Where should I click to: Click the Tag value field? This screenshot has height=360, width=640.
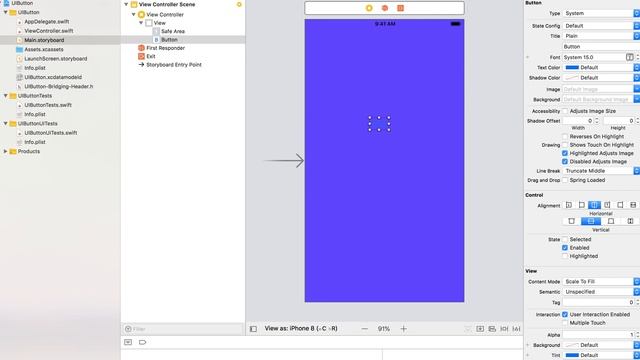pos(598,302)
